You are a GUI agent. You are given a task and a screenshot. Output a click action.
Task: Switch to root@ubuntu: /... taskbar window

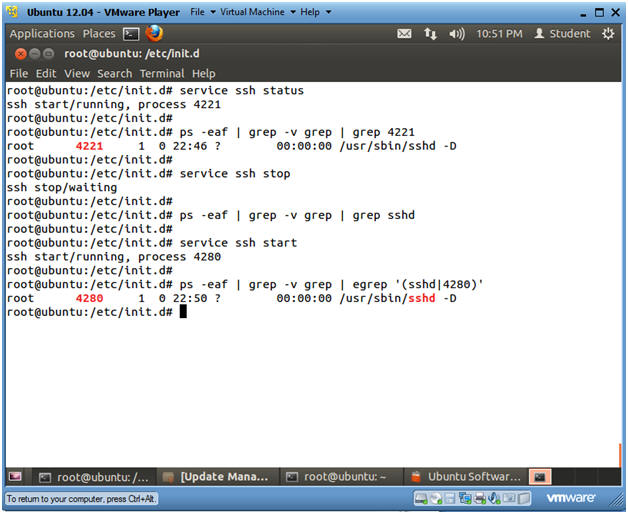(94, 477)
